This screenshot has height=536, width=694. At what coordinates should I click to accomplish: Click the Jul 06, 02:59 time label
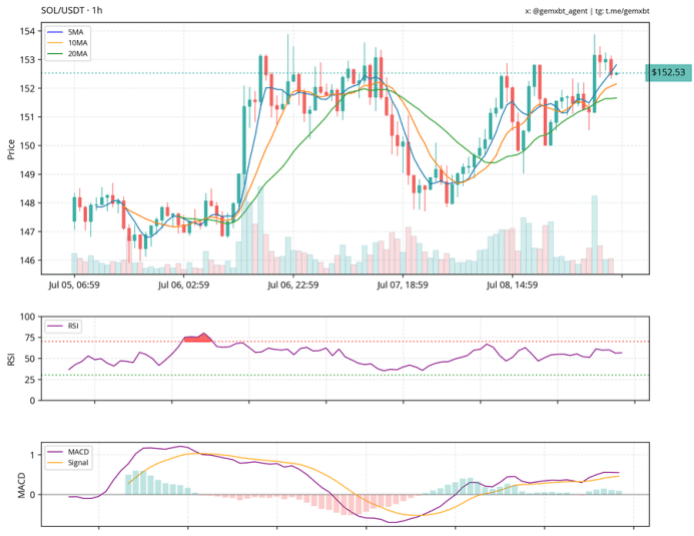pos(185,285)
